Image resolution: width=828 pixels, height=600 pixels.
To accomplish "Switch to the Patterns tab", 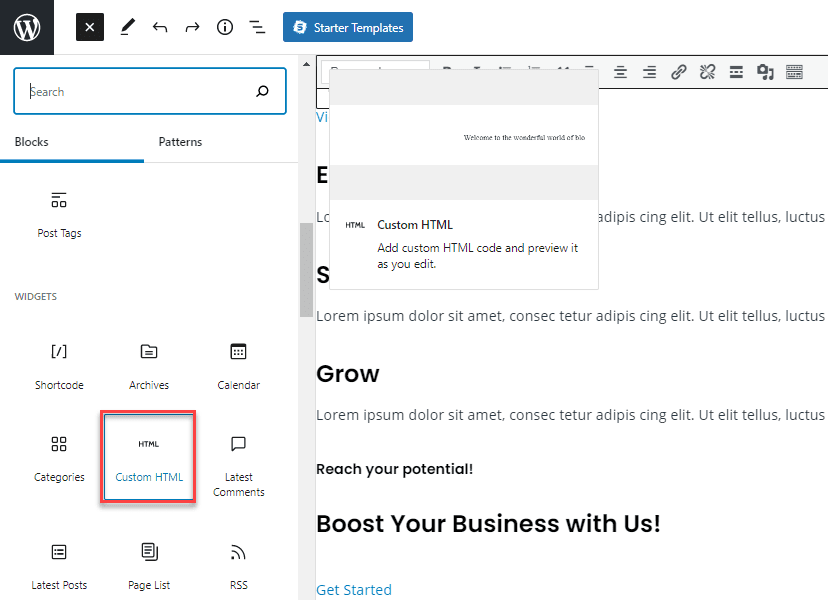I will 180,142.
